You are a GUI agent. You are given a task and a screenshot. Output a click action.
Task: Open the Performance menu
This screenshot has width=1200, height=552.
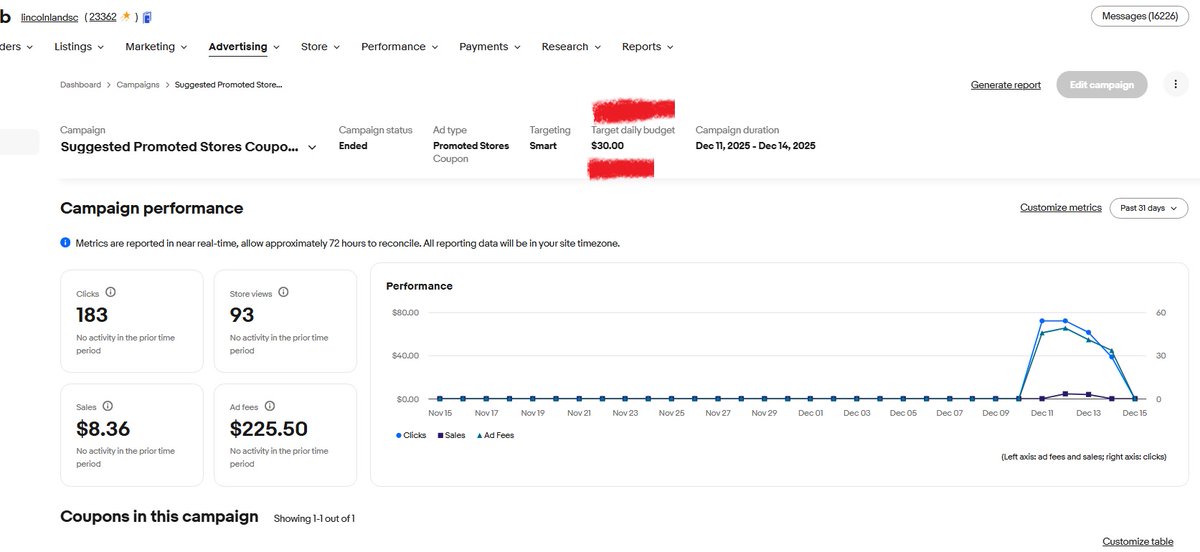[400, 47]
